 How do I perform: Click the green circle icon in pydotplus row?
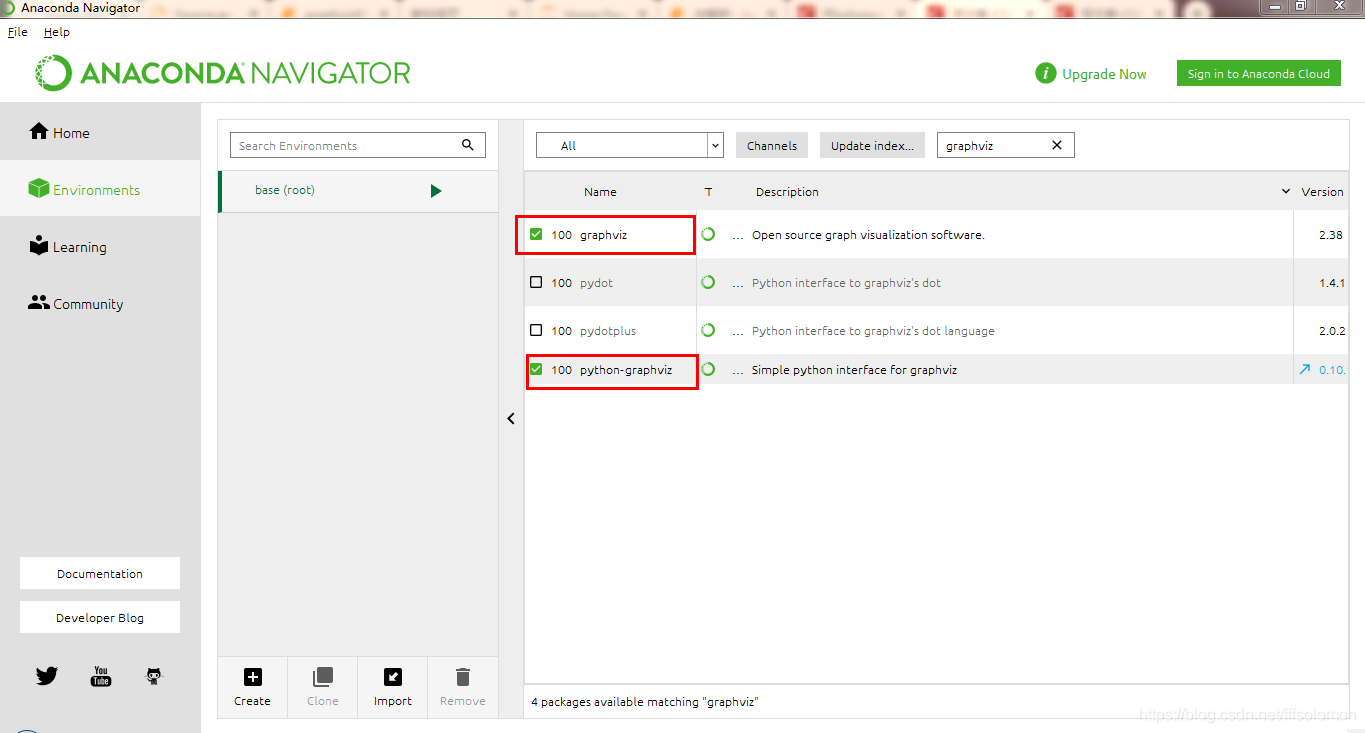[708, 330]
